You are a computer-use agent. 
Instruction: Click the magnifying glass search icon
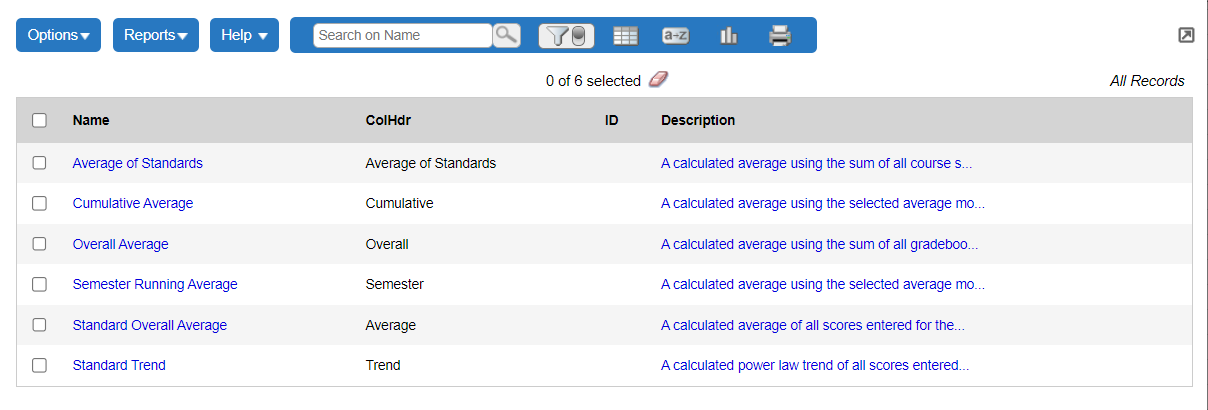tap(507, 35)
